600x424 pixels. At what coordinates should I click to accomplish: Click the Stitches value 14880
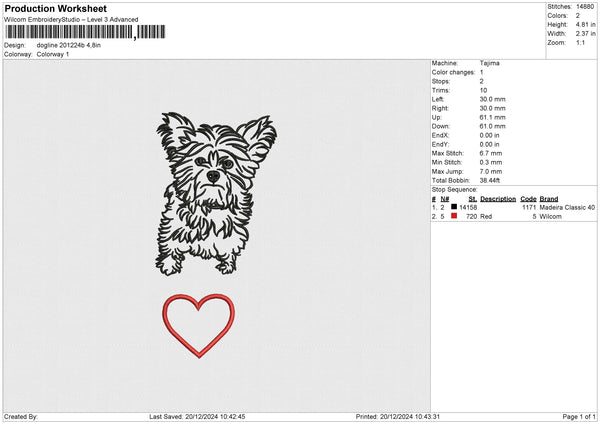(585, 7)
